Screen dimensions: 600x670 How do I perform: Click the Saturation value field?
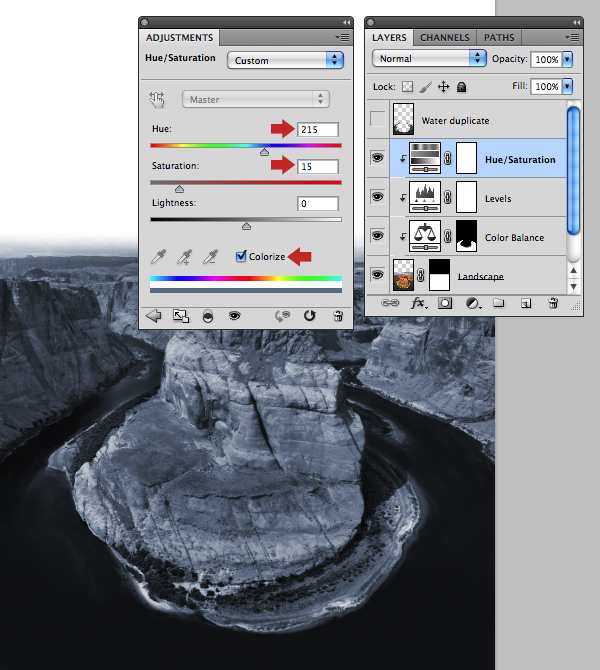click(x=318, y=167)
